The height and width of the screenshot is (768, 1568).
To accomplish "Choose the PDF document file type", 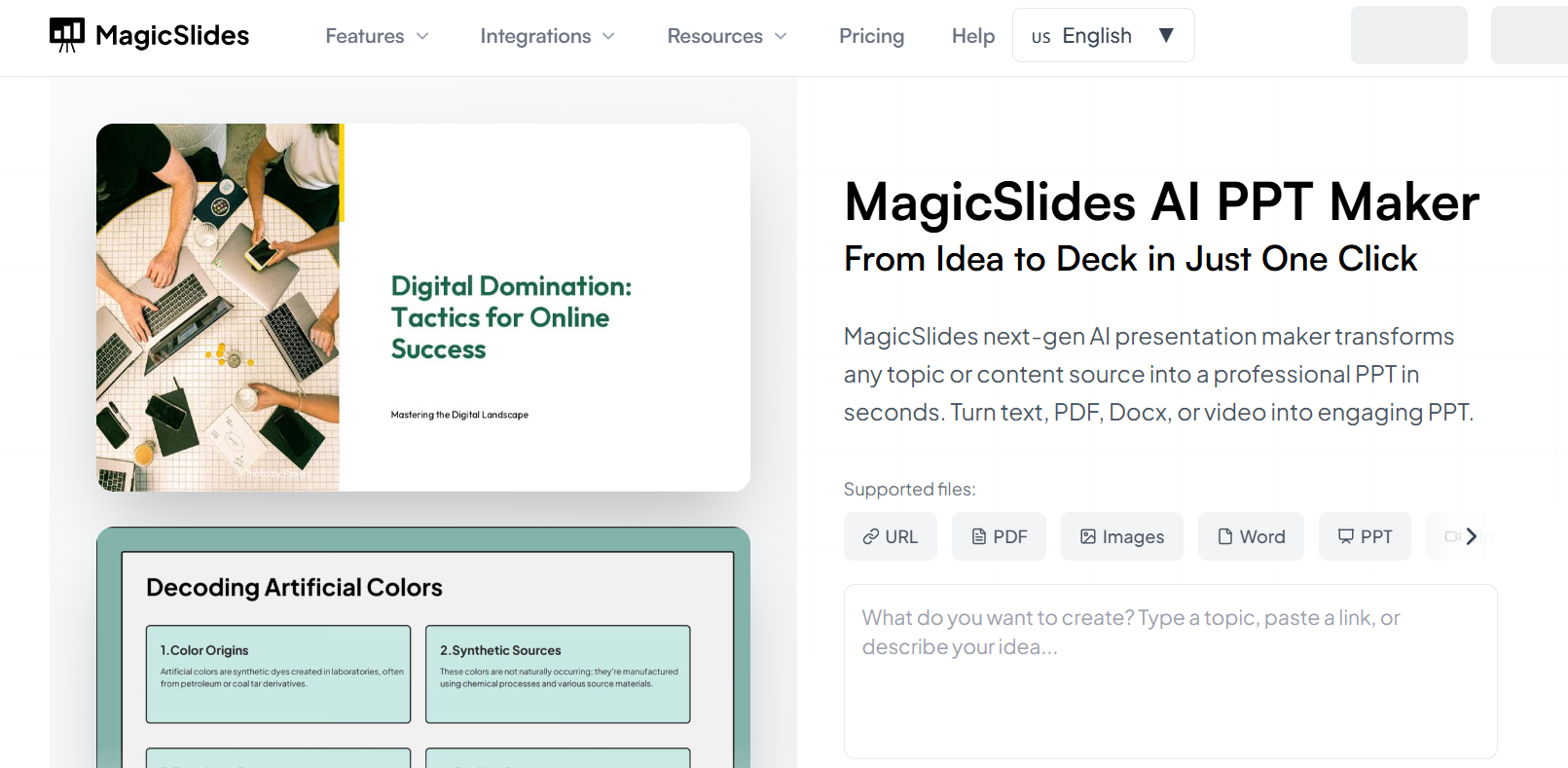I will [x=999, y=536].
